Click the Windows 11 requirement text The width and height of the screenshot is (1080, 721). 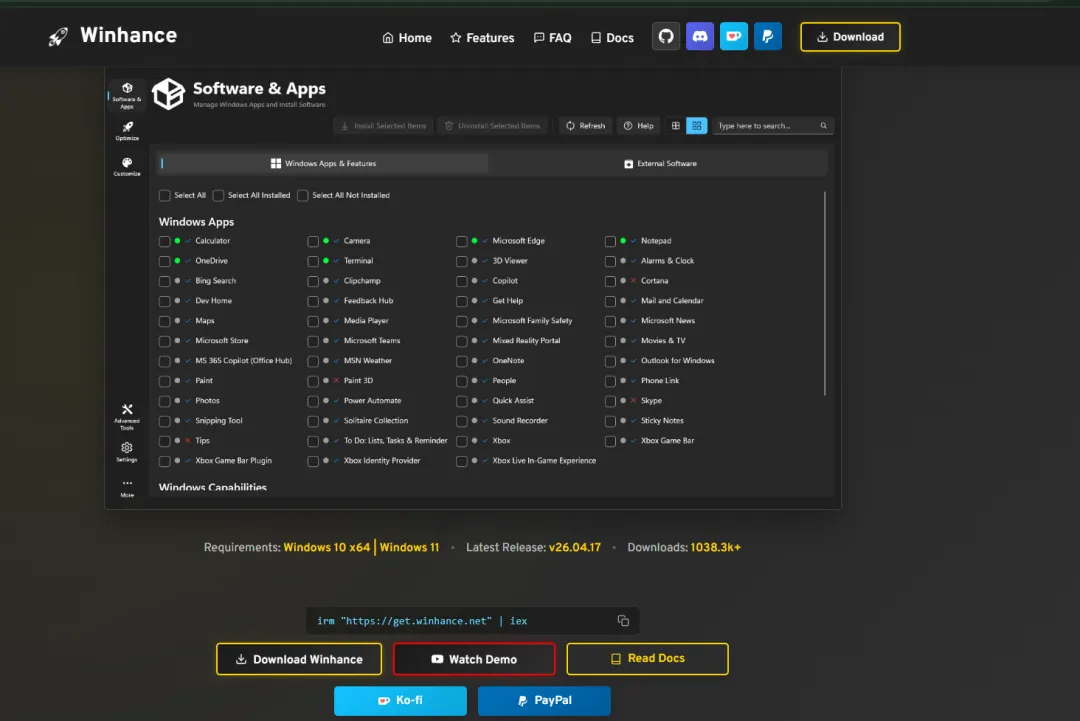[409, 547]
